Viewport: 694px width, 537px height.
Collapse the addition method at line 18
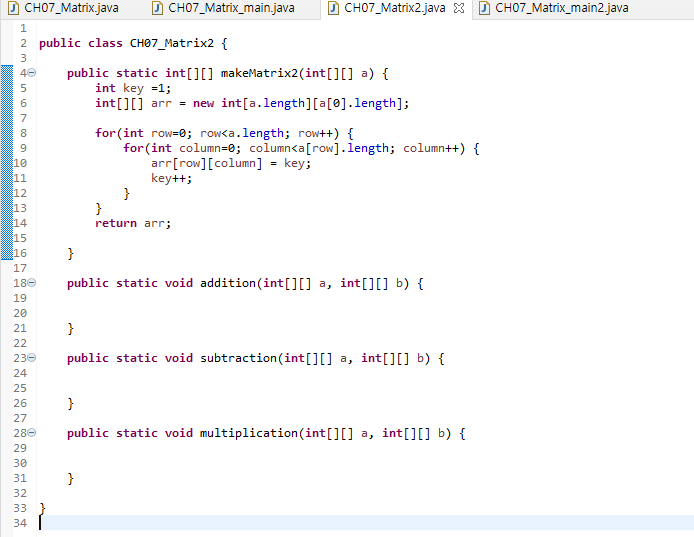(32, 283)
